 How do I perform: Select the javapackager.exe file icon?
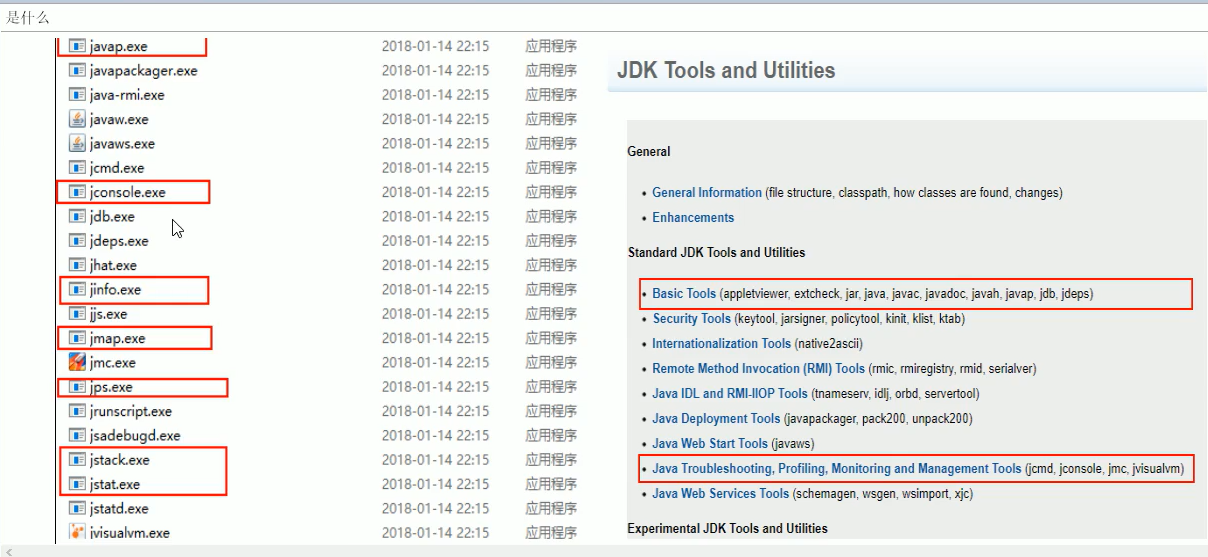pyautogui.click(x=77, y=70)
